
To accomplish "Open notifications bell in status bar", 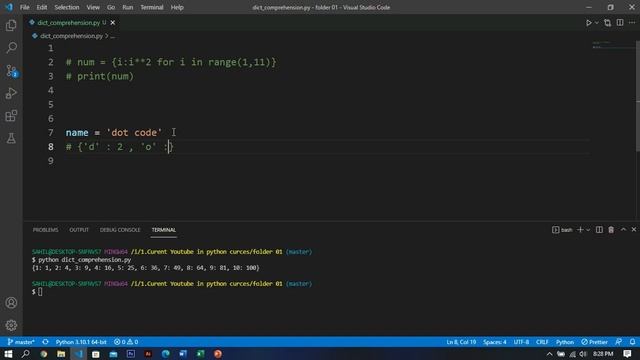I will [x=632, y=342].
